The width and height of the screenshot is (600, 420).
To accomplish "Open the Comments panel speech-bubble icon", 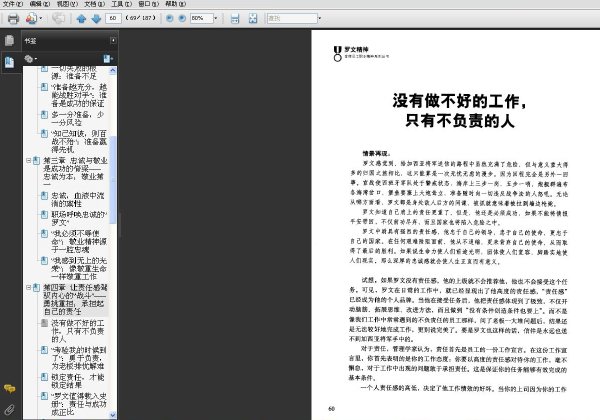I will pyautogui.click(x=10, y=389).
